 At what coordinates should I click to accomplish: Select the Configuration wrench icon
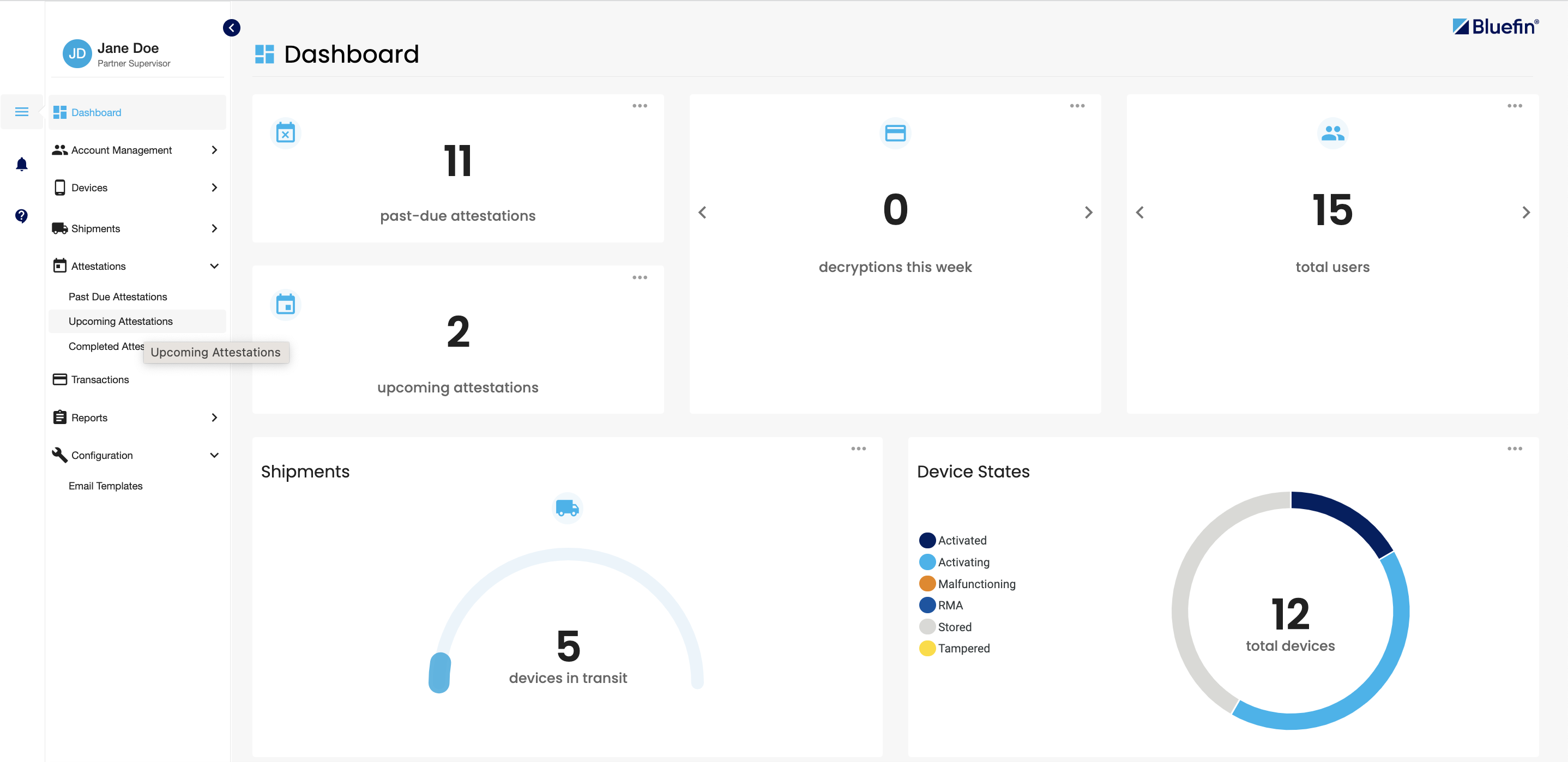58,455
